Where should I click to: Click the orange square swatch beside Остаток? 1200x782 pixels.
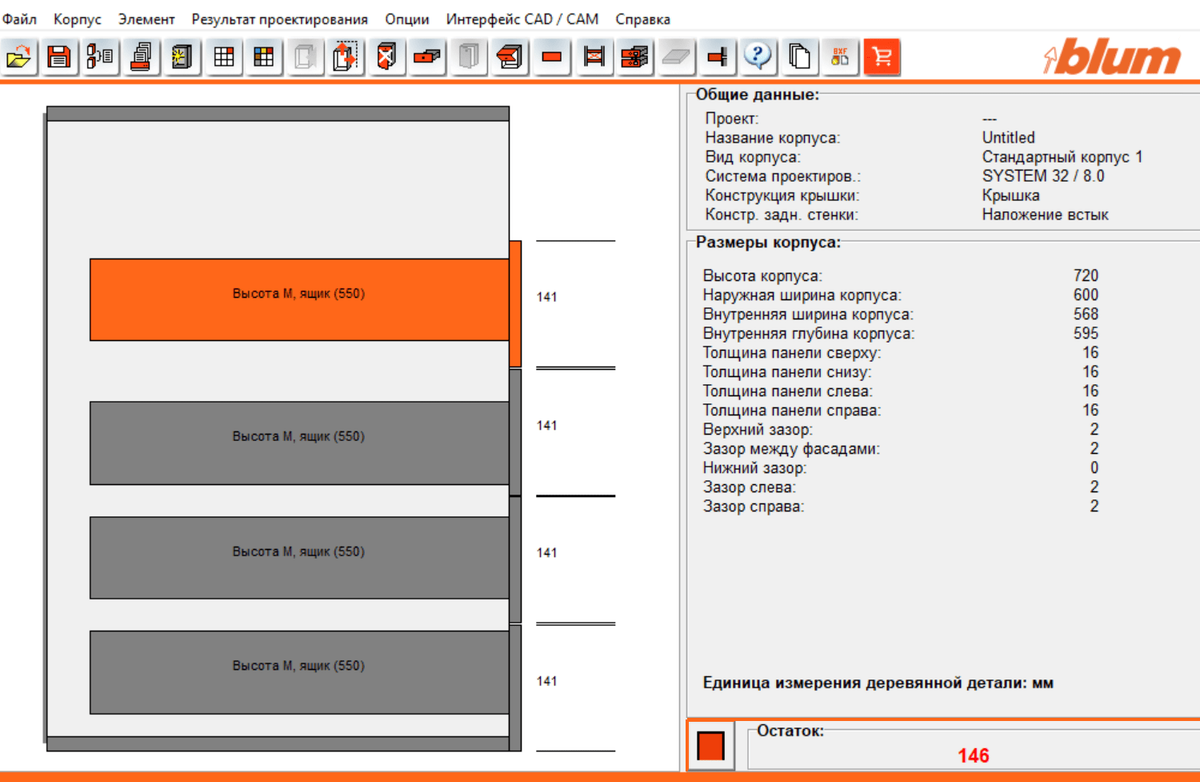(x=711, y=746)
